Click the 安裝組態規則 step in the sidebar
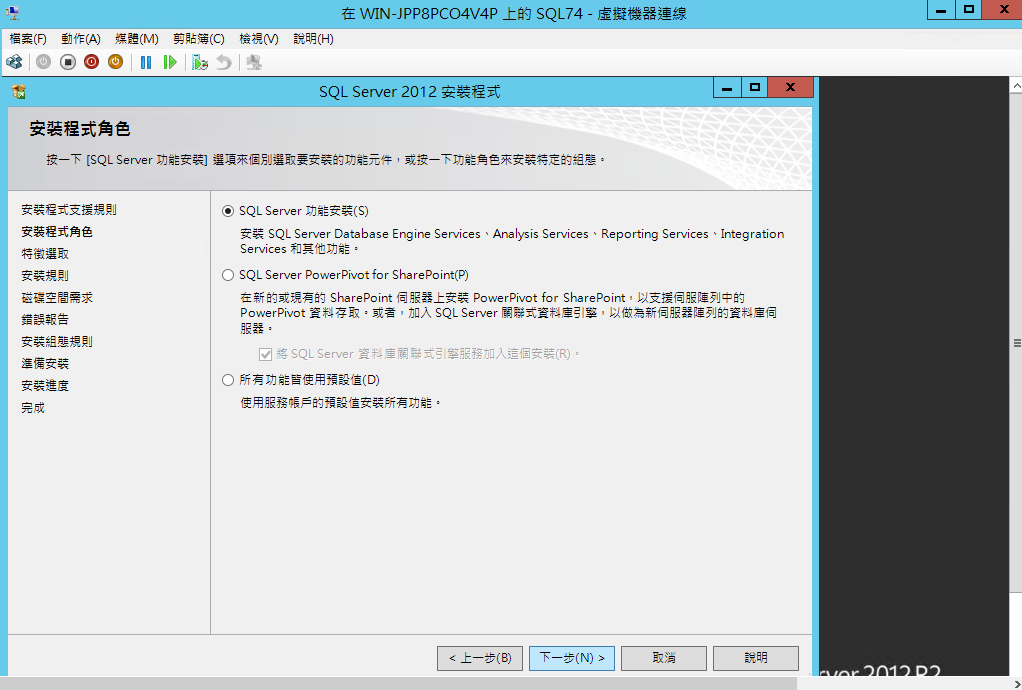This screenshot has width=1022, height=690. point(57,342)
